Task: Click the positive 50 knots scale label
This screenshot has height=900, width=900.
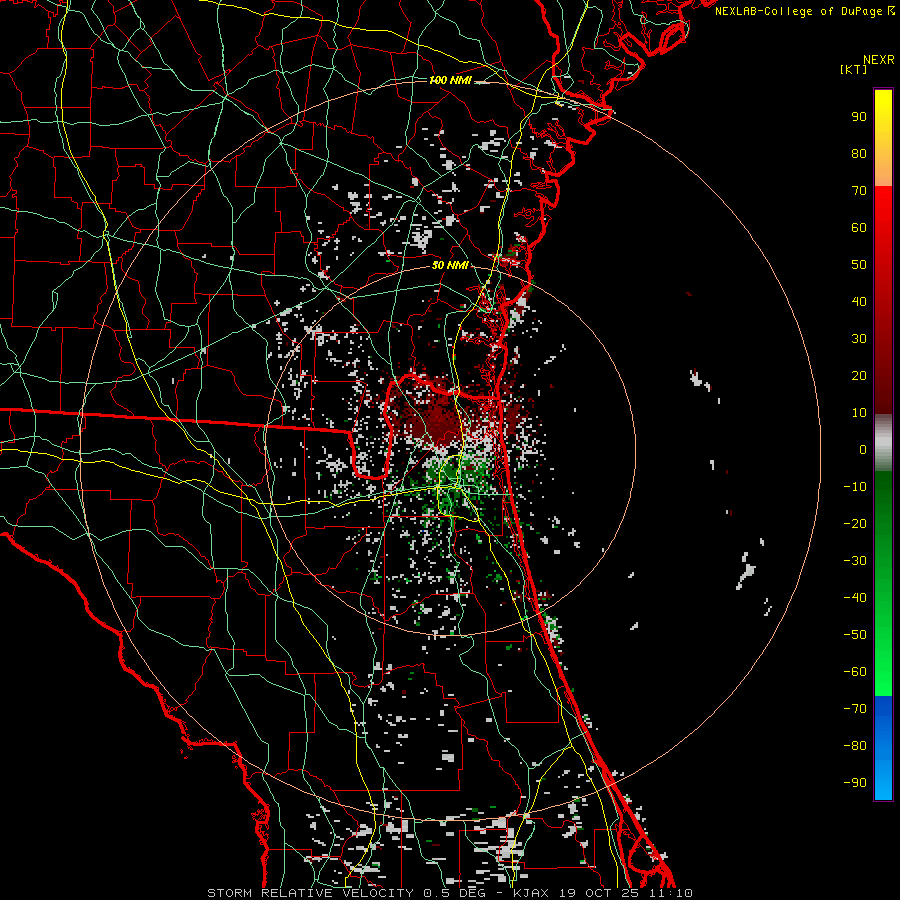Action: pos(859,265)
